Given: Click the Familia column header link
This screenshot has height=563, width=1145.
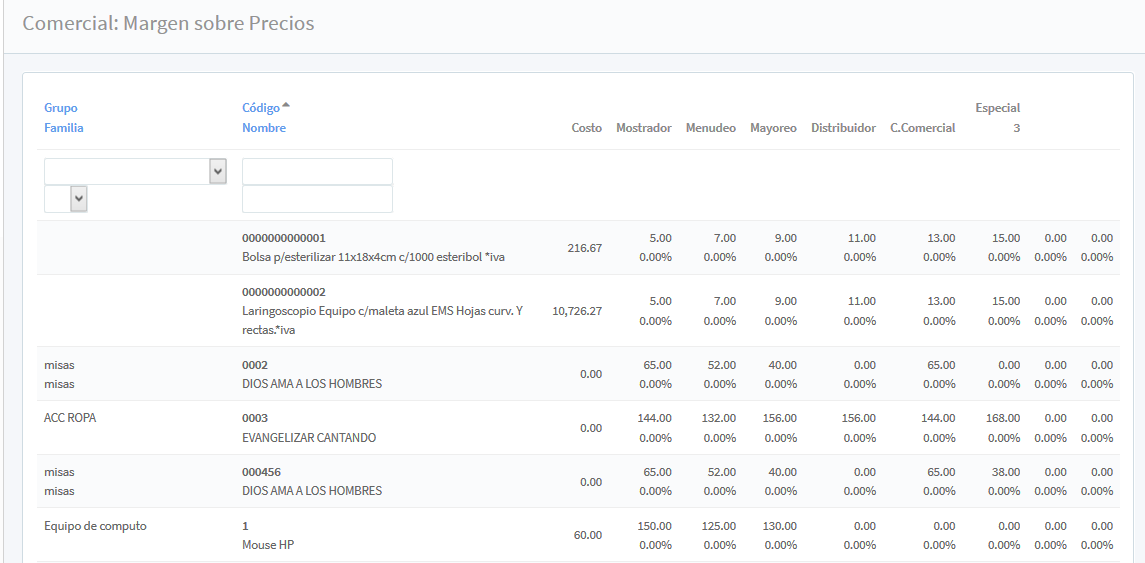Looking at the screenshot, I should [x=63, y=128].
